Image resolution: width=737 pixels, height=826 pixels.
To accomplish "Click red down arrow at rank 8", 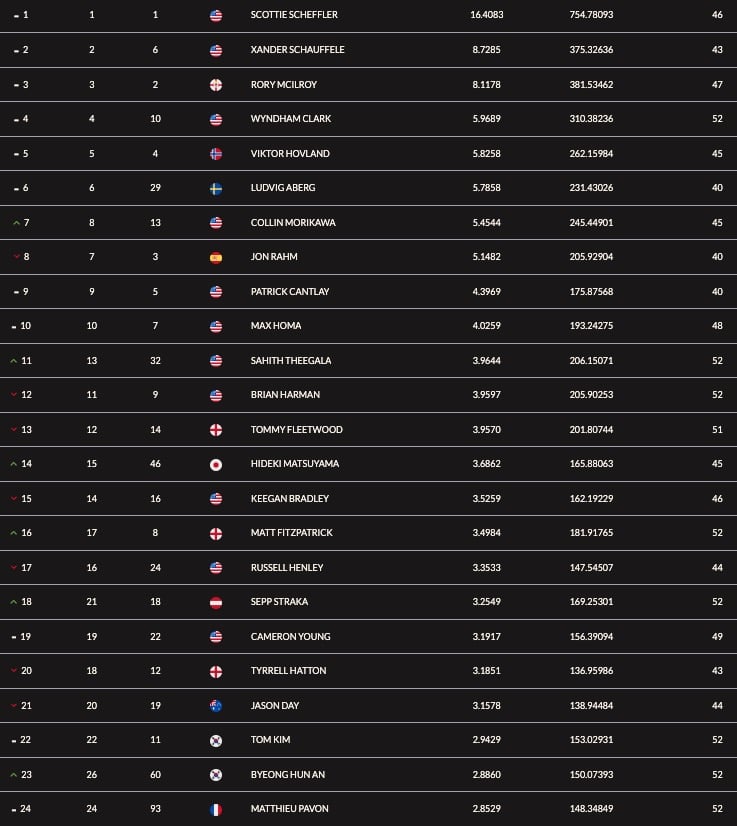I will pyautogui.click(x=16, y=257).
